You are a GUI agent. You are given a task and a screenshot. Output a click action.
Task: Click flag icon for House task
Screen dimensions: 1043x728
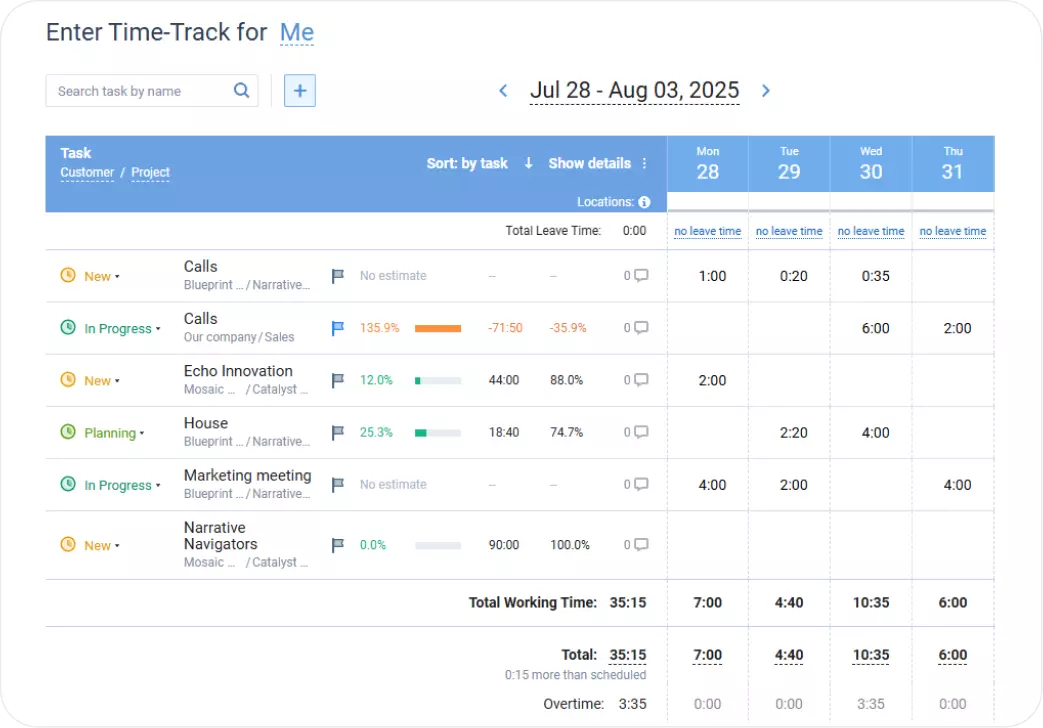[338, 432]
